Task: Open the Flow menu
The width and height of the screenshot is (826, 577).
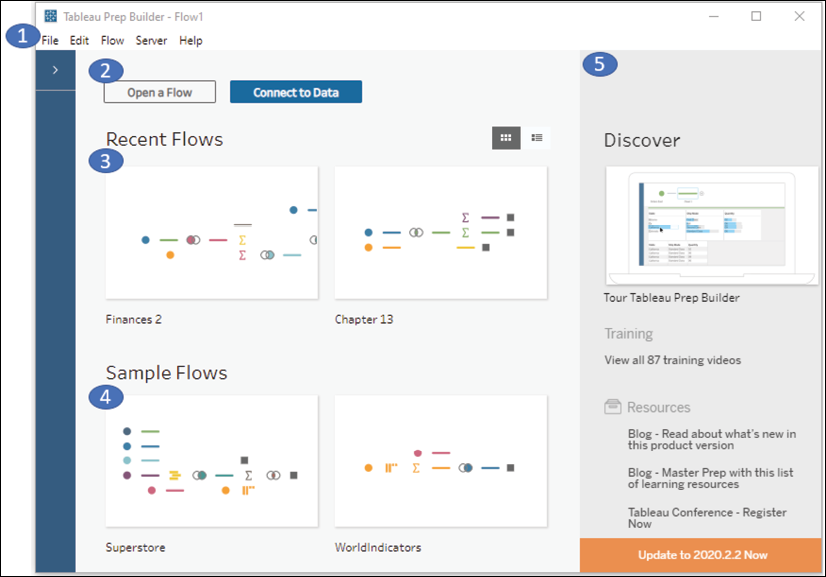Action: pos(112,41)
